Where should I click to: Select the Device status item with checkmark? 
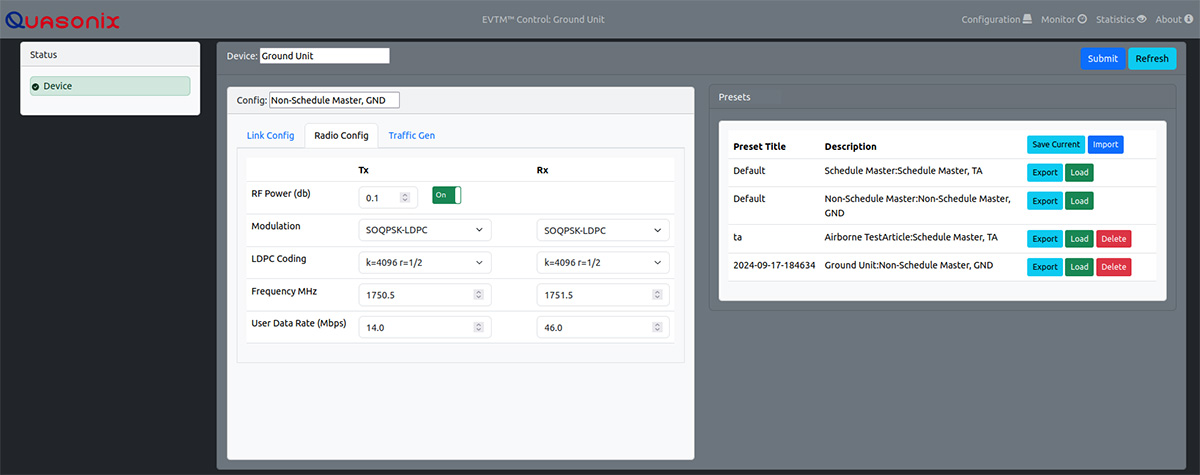point(110,86)
